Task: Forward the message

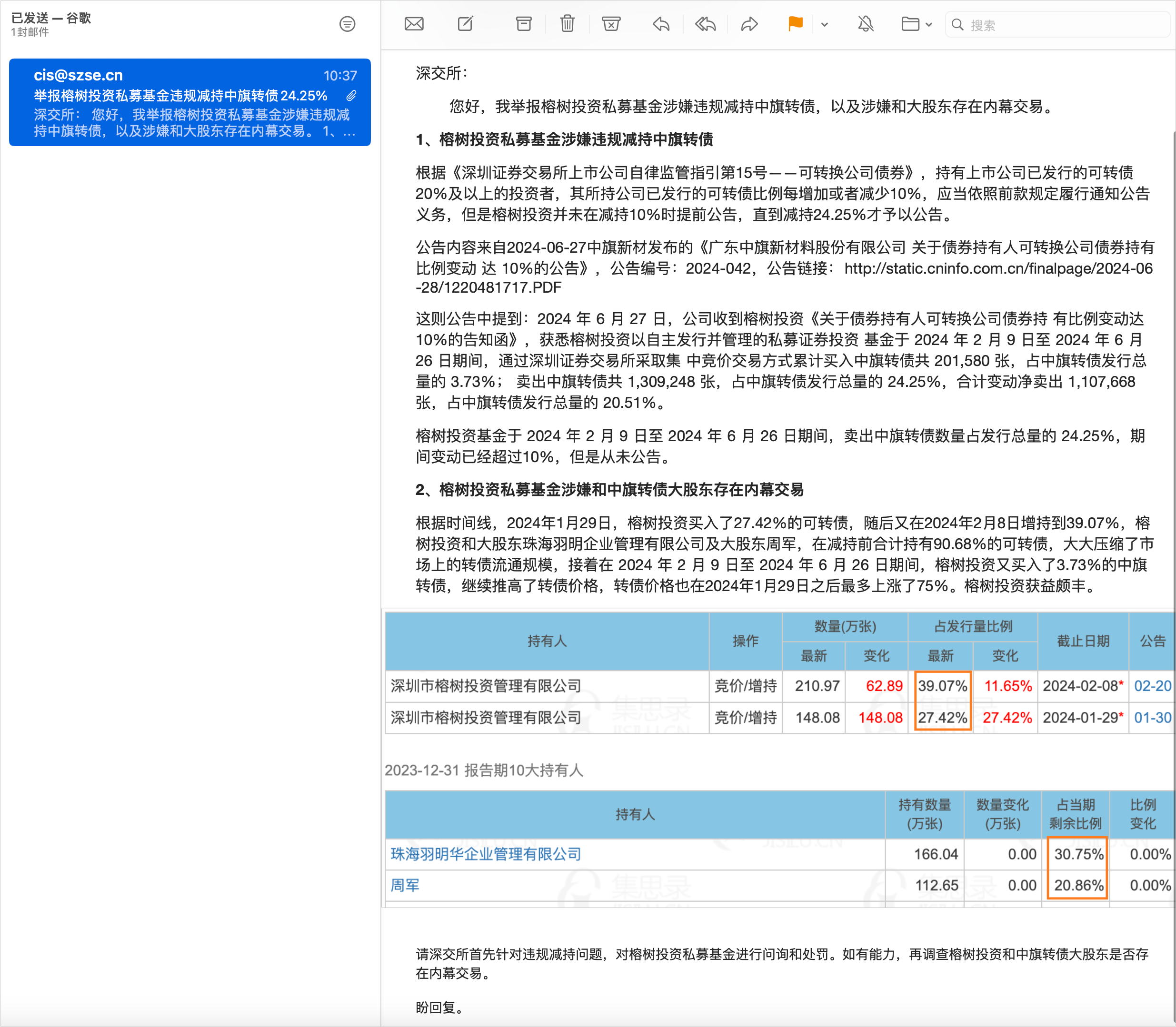Action: [x=749, y=24]
